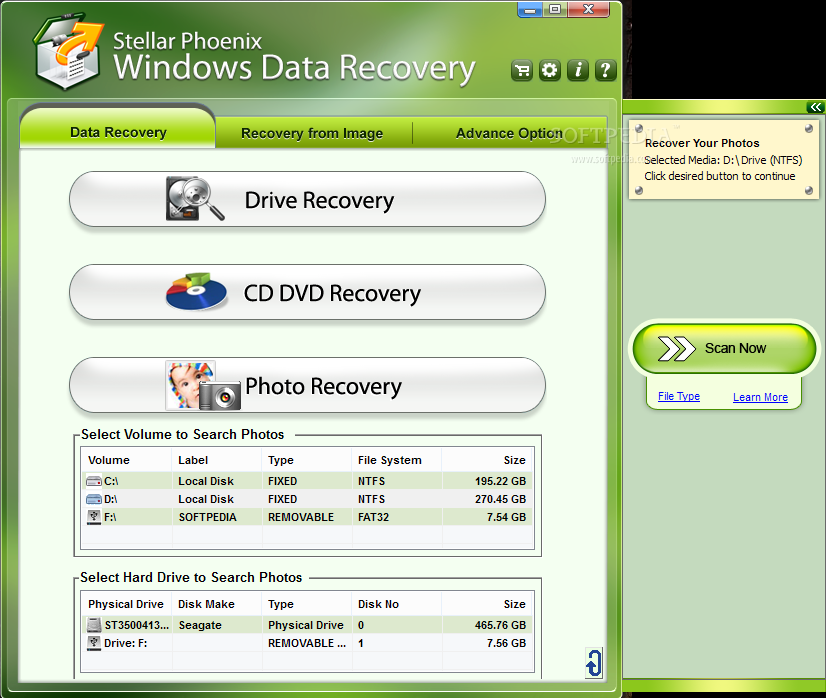Click the F:\ USB drive icon
The image size is (826, 698).
tap(94, 517)
